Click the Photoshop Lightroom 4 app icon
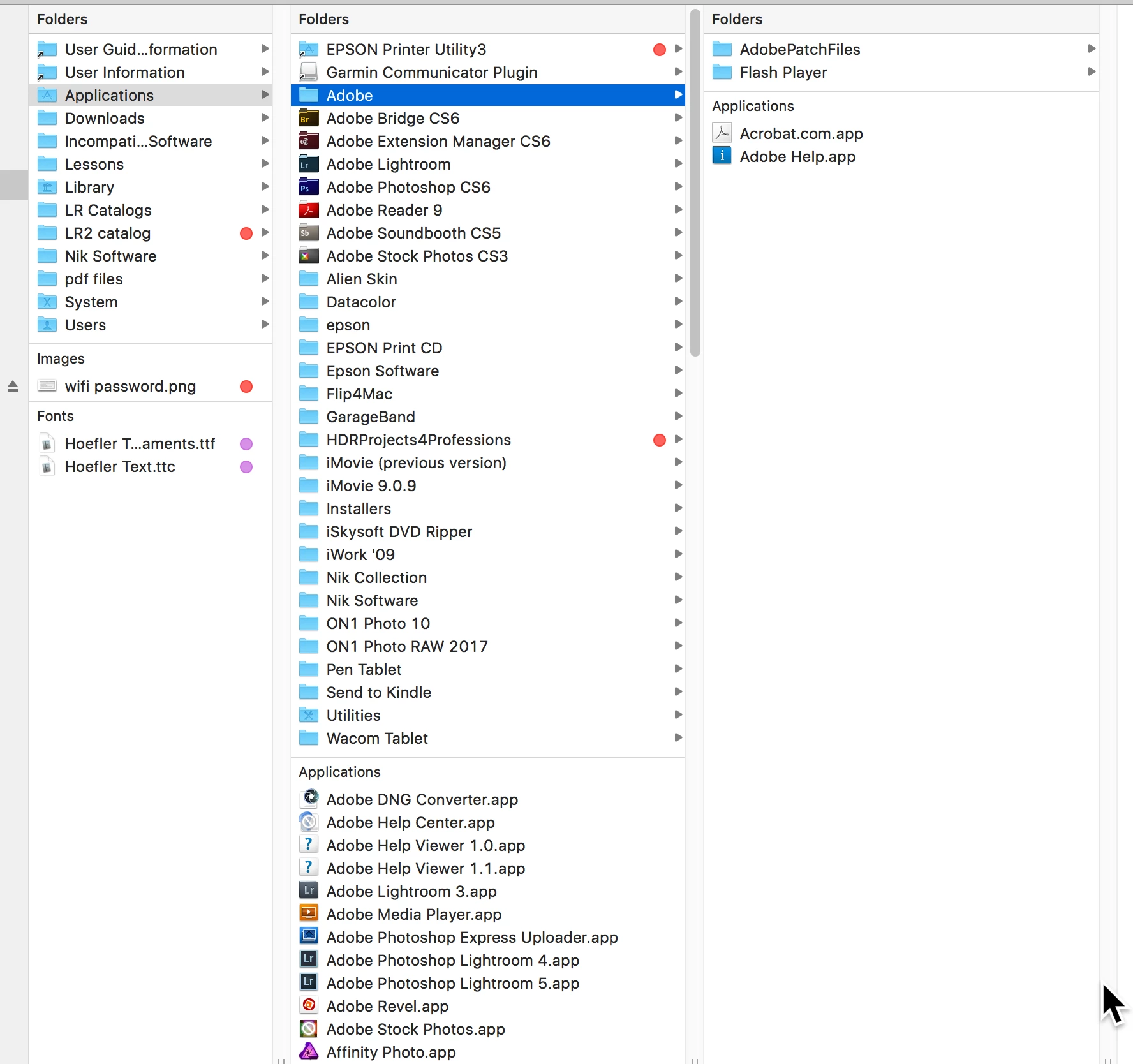The height and width of the screenshot is (1064, 1133). [x=309, y=959]
